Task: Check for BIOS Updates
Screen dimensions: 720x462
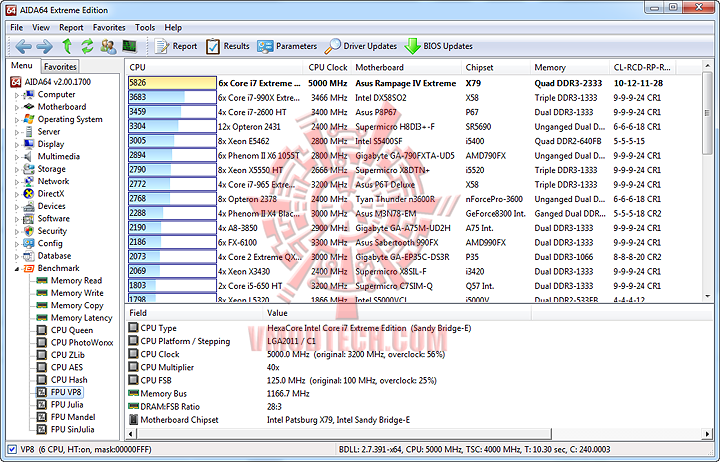Action: pos(439,46)
